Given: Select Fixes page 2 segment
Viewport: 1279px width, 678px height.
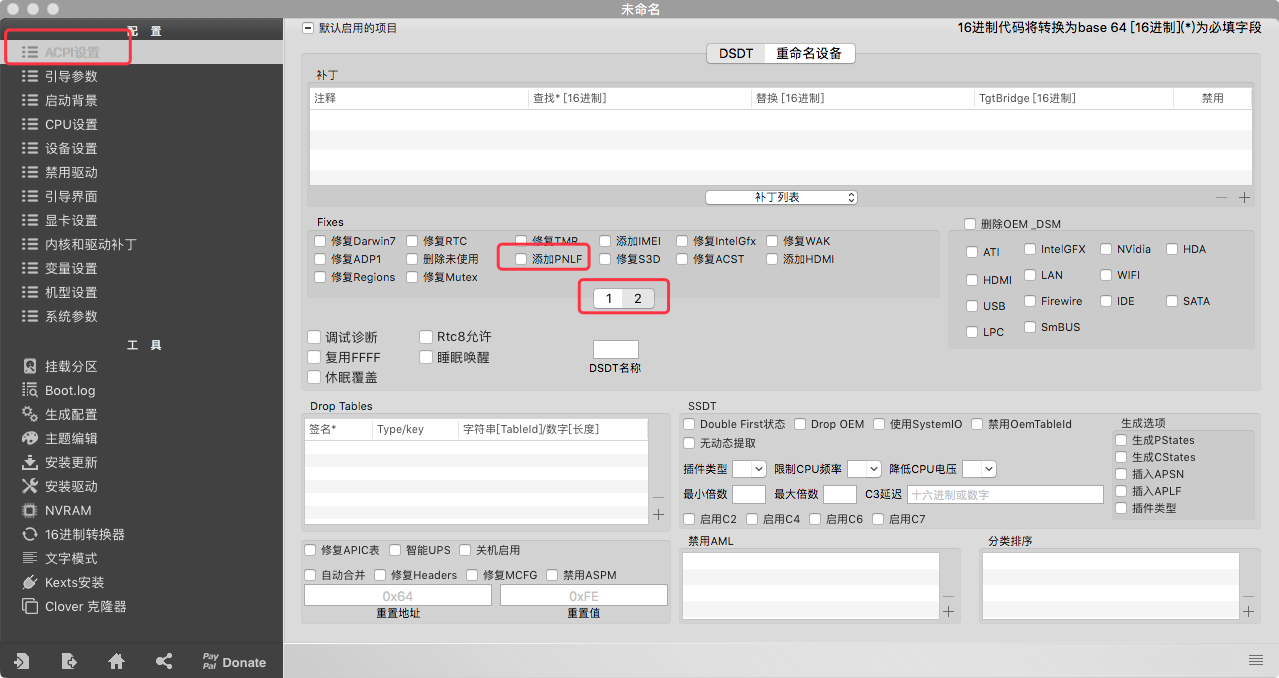Looking at the screenshot, I should pos(638,298).
